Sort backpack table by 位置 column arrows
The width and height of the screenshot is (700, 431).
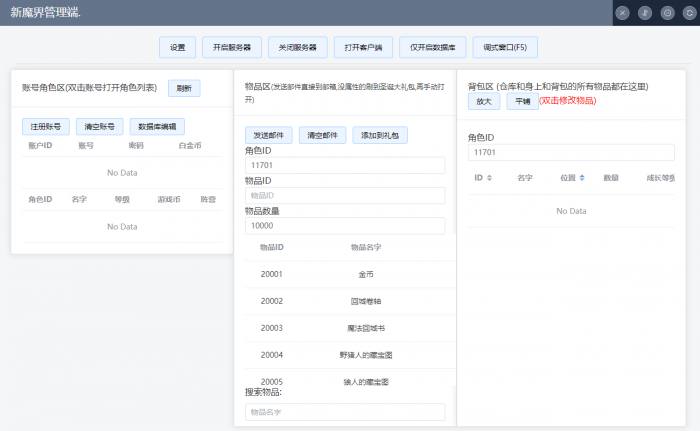(582, 178)
